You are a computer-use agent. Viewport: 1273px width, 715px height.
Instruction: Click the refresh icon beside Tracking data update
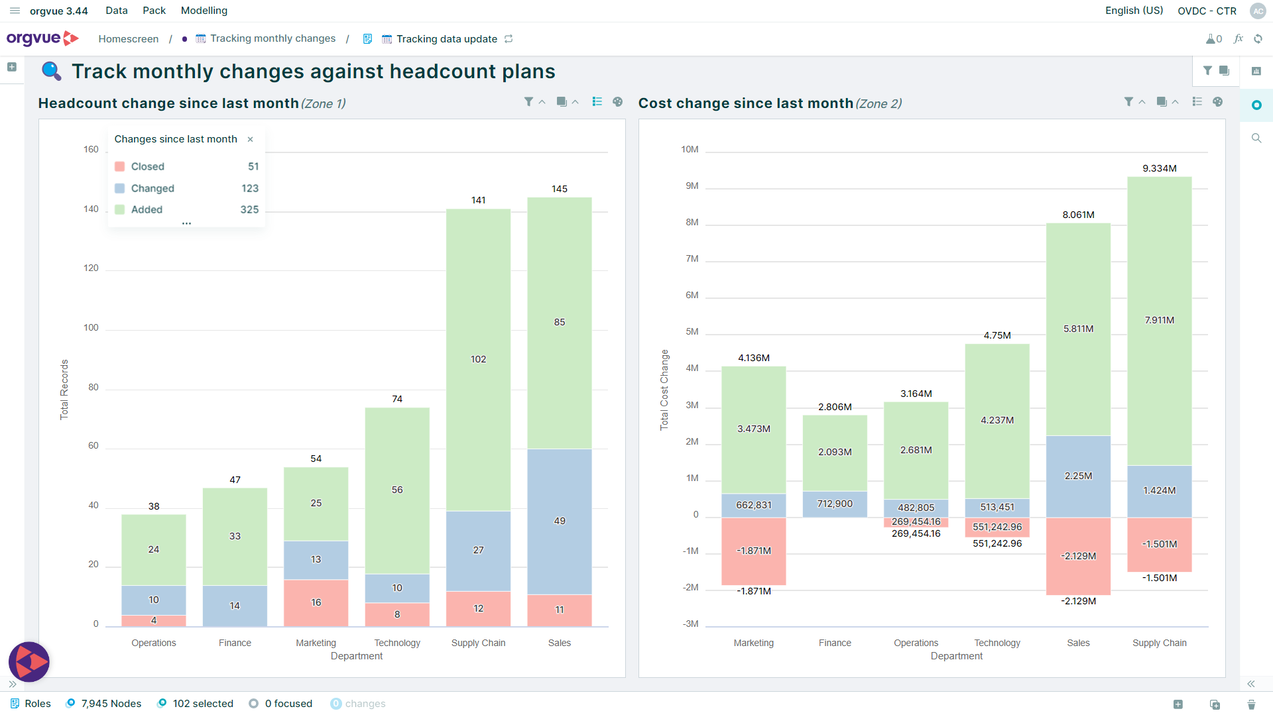[x=509, y=39]
